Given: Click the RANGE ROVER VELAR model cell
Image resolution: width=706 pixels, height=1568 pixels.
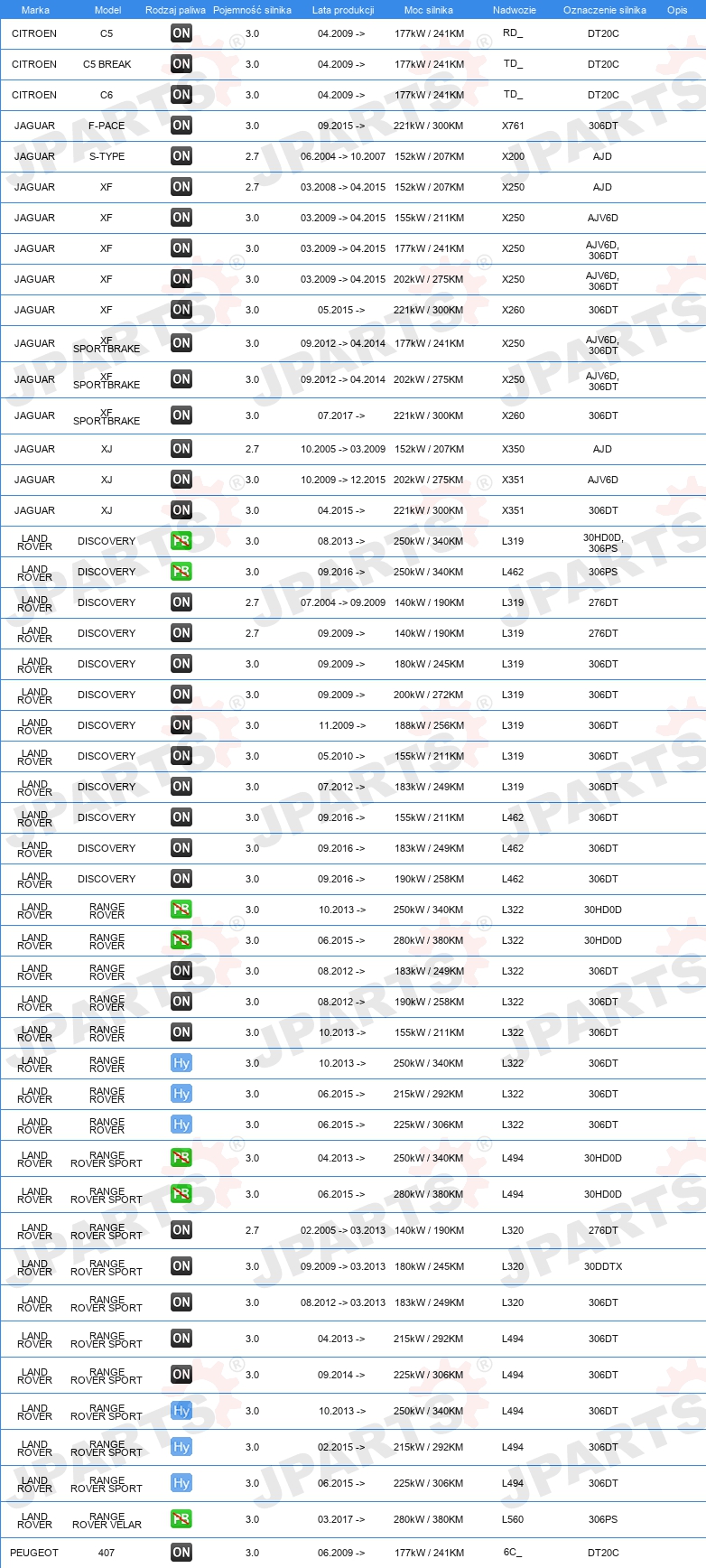Looking at the screenshot, I should [107, 1520].
